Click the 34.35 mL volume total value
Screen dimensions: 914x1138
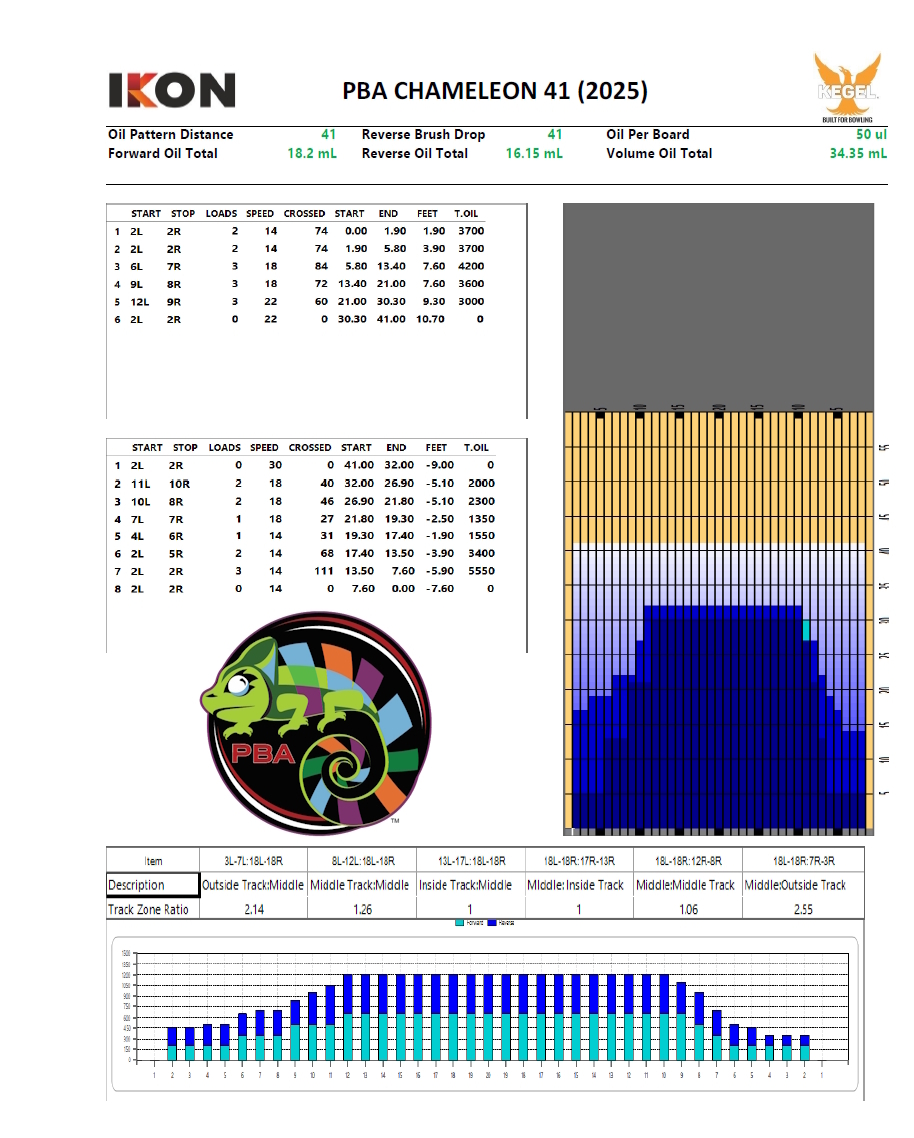(858, 153)
